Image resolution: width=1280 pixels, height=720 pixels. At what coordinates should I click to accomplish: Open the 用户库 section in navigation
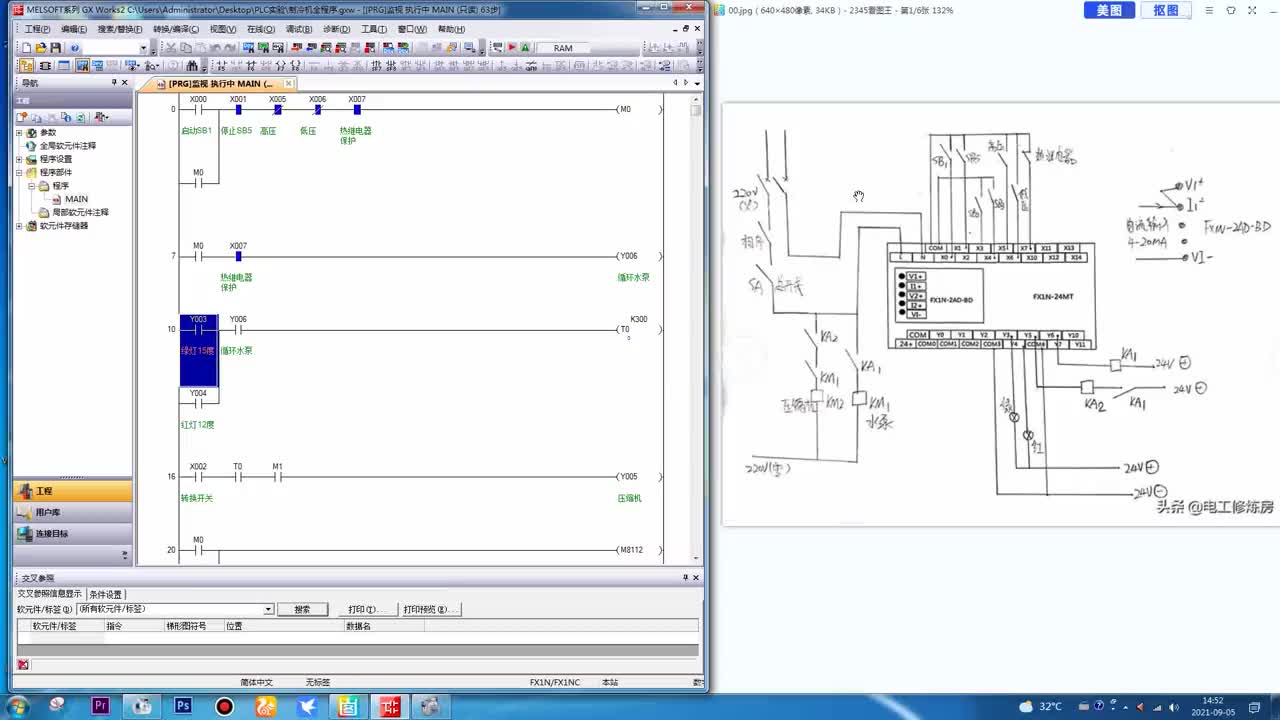(72, 512)
